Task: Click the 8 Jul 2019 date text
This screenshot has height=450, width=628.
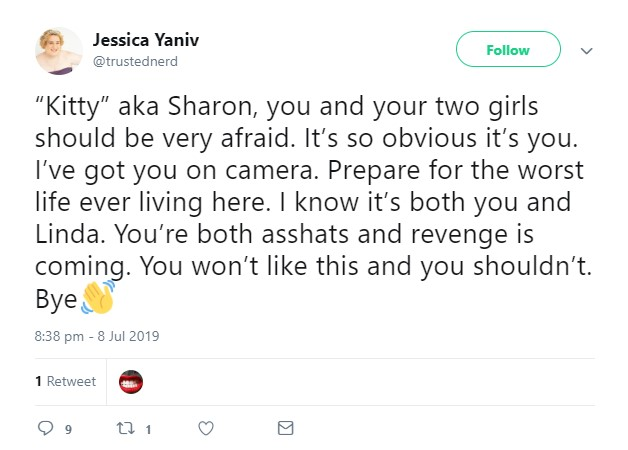Action: [x=128, y=336]
